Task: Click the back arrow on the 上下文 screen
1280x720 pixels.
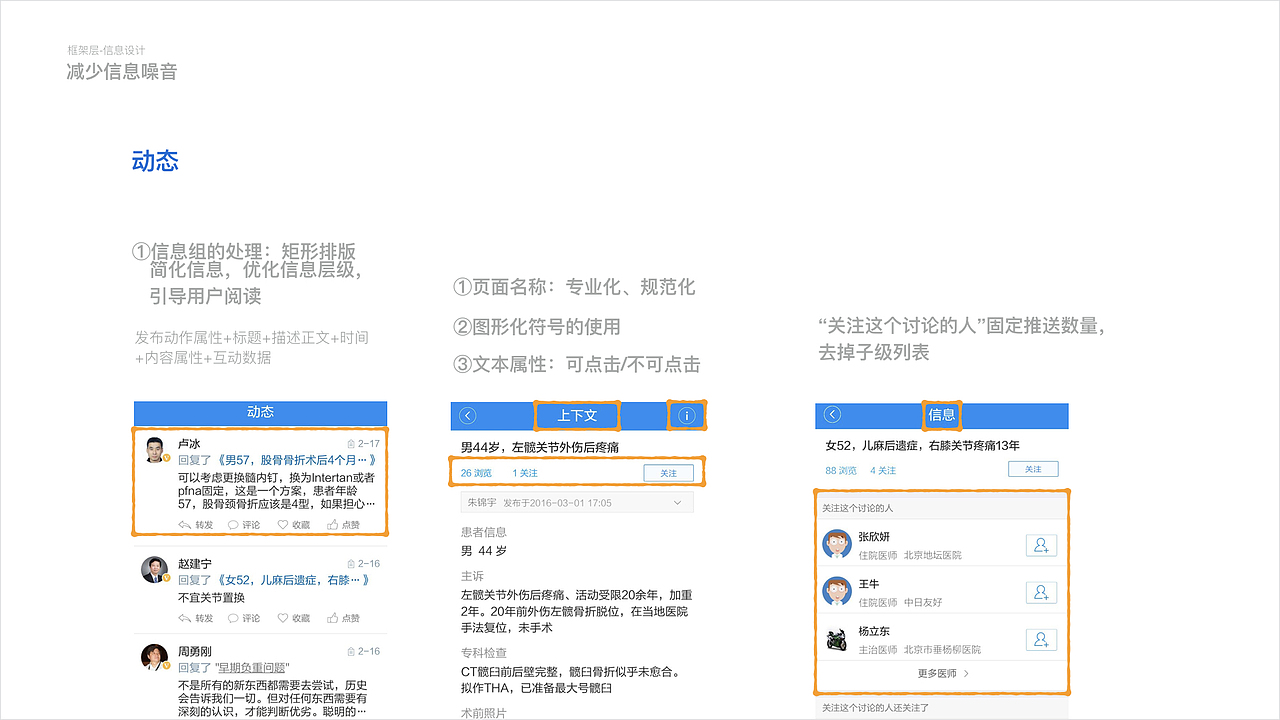Action: tap(468, 416)
